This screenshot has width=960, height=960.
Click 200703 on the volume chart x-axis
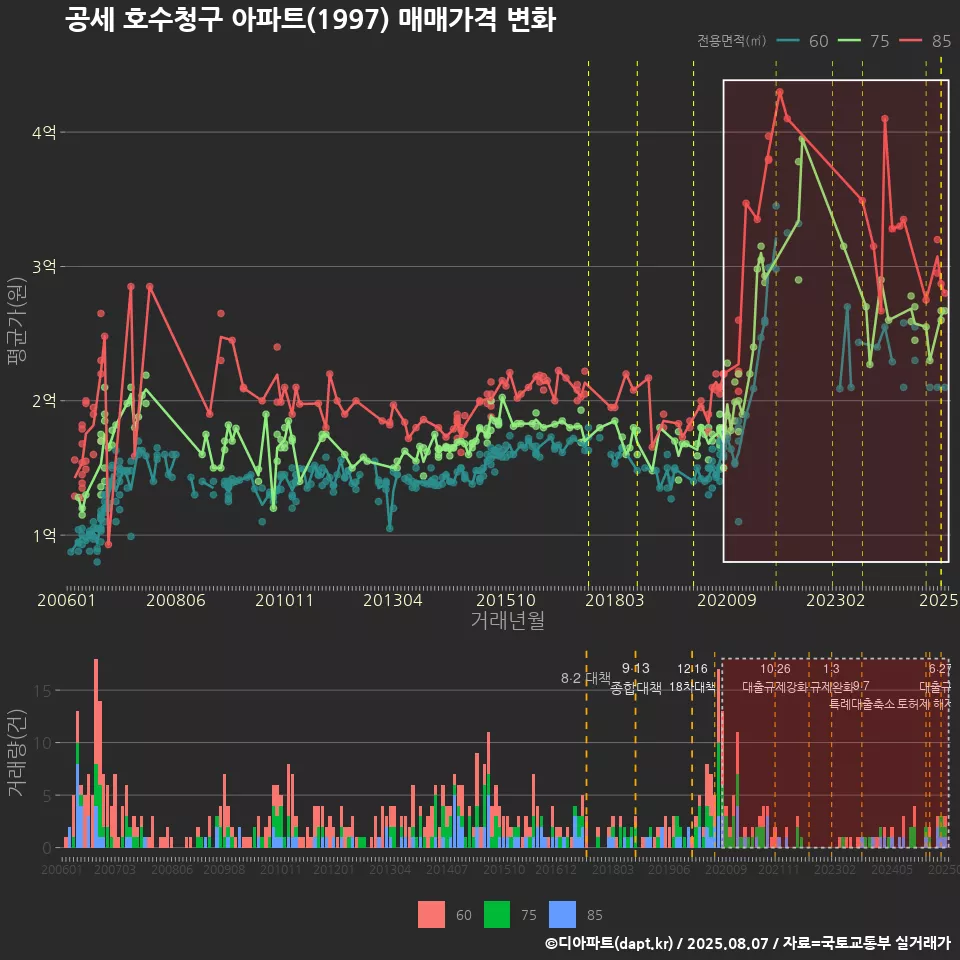(x=114, y=869)
